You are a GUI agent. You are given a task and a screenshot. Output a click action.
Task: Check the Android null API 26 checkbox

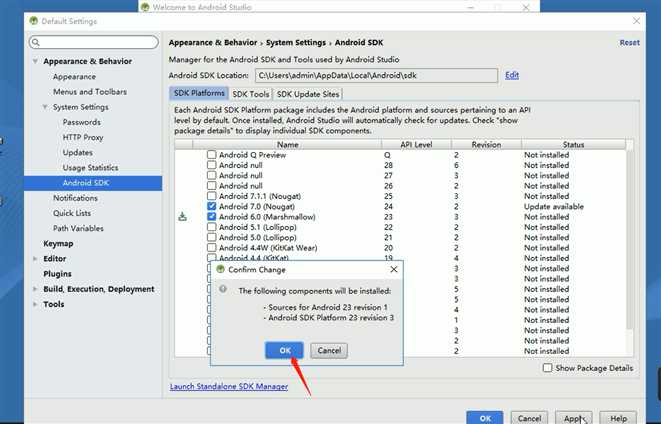pyautogui.click(x=212, y=185)
